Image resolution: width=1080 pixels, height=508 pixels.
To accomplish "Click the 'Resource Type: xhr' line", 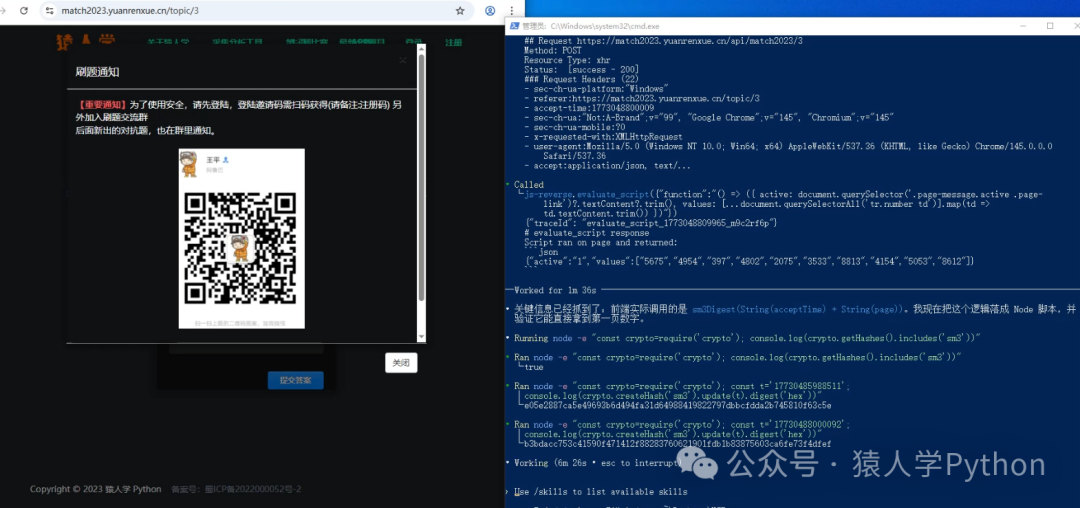I will tap(567, 60).
